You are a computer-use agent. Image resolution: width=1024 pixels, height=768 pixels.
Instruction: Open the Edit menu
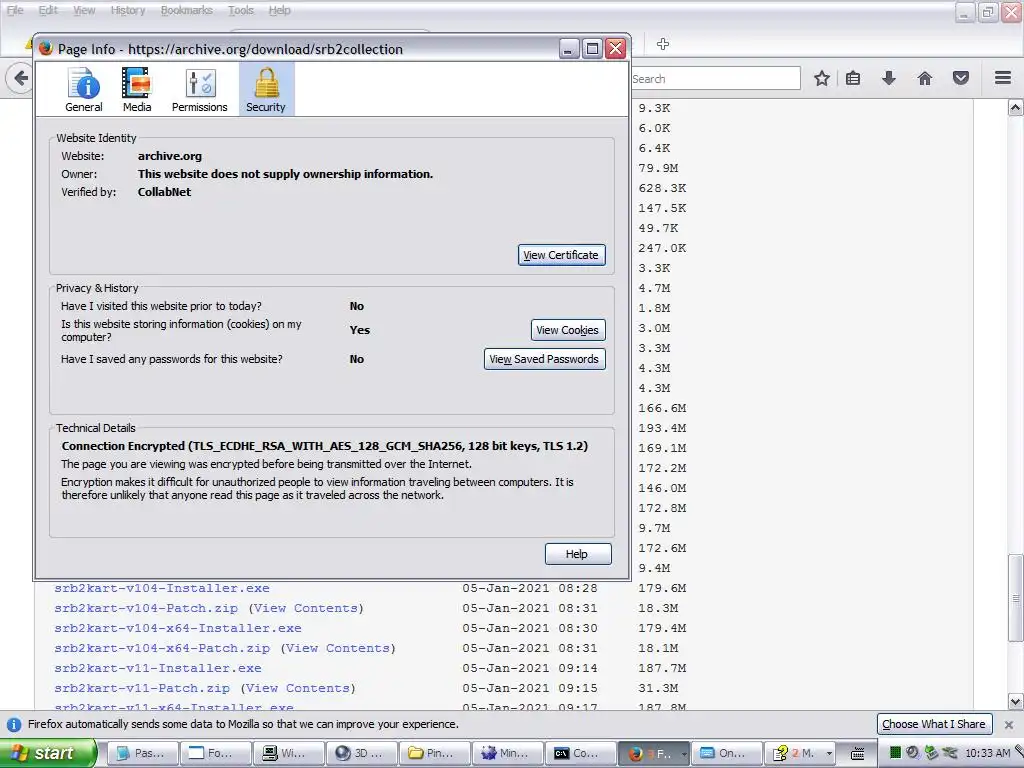(48, 10)
